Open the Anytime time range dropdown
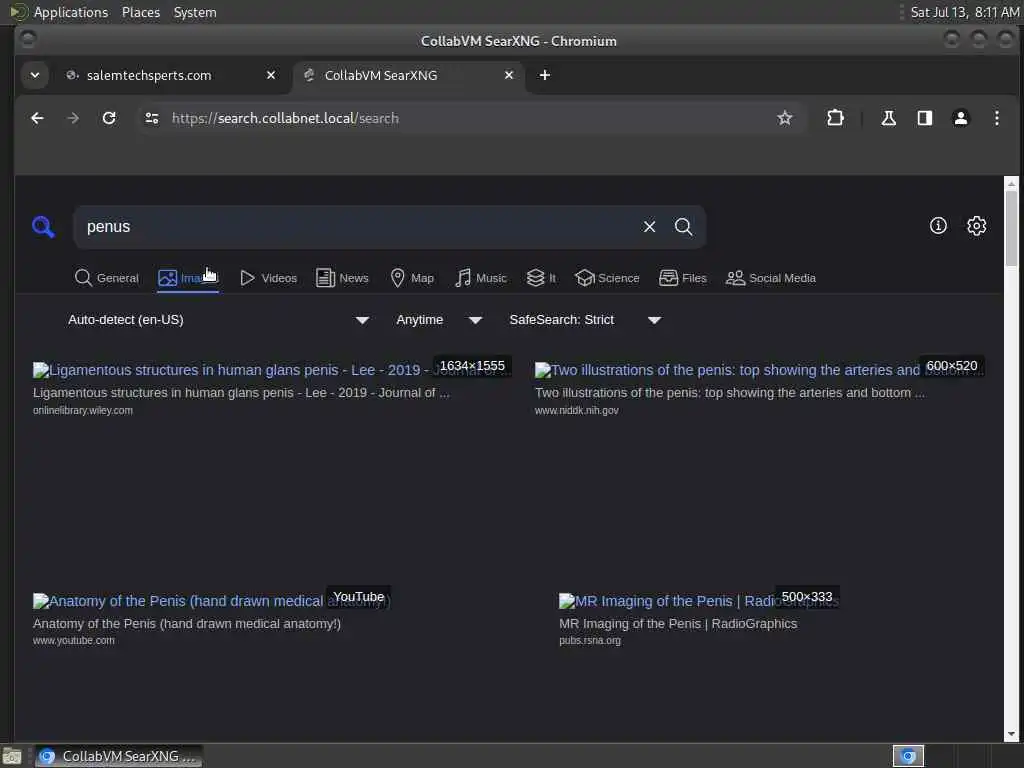 click(x=439, y=320)
